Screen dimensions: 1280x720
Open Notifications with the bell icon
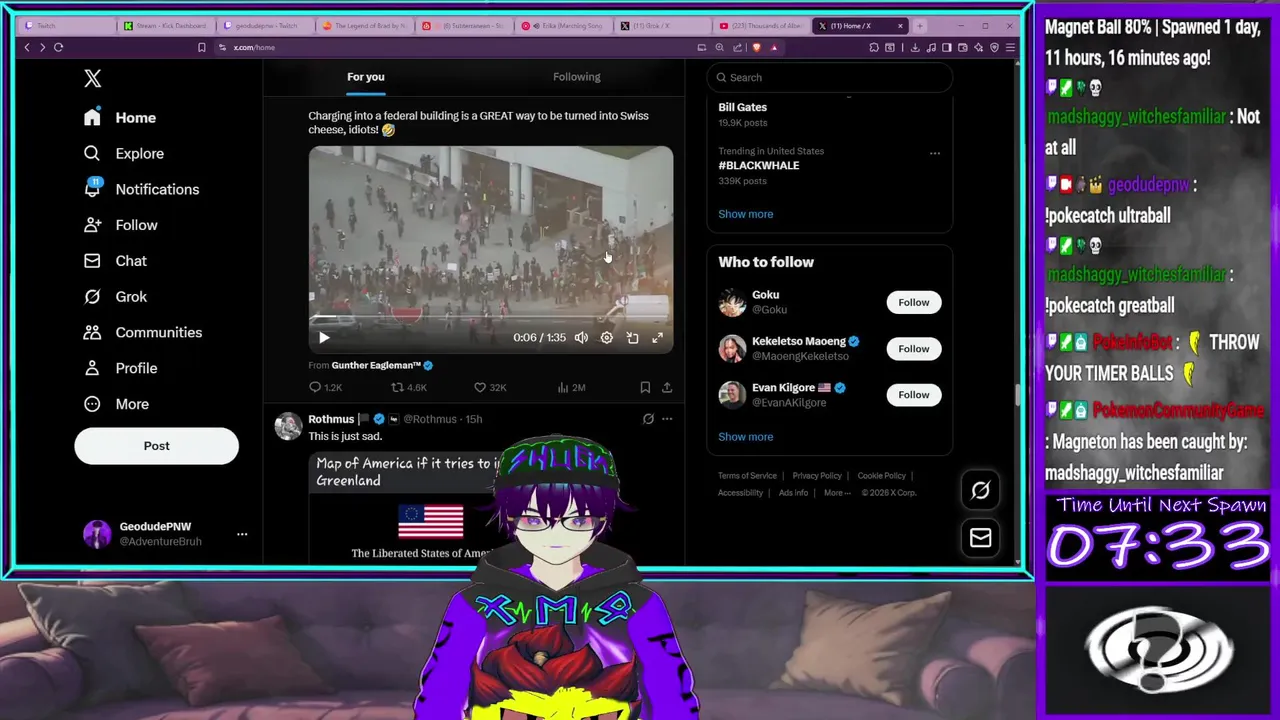(x=141, y=189)
